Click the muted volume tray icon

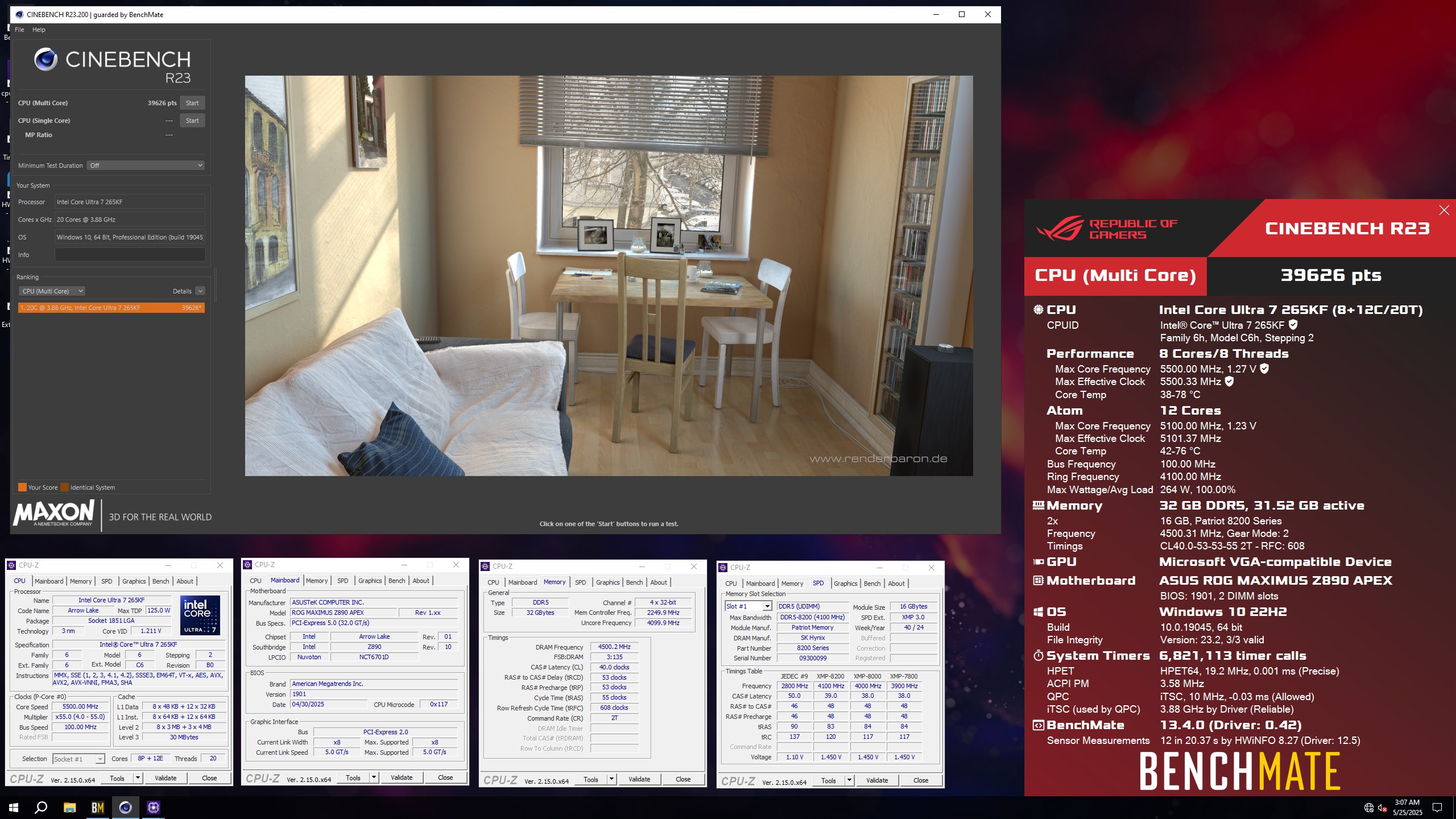coord(1382,808)
